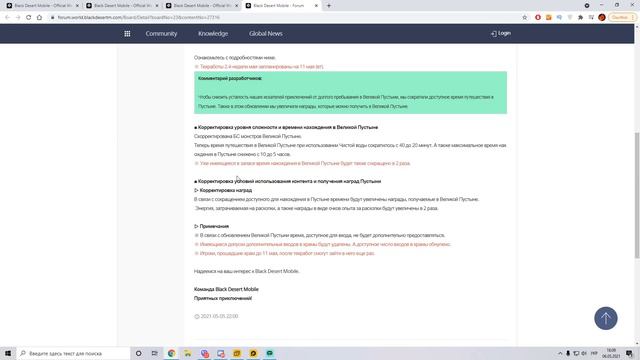The width and height of the screenshot is (640, 360).
Task: Close the active Forum tab
Action: tap(316, 6)
